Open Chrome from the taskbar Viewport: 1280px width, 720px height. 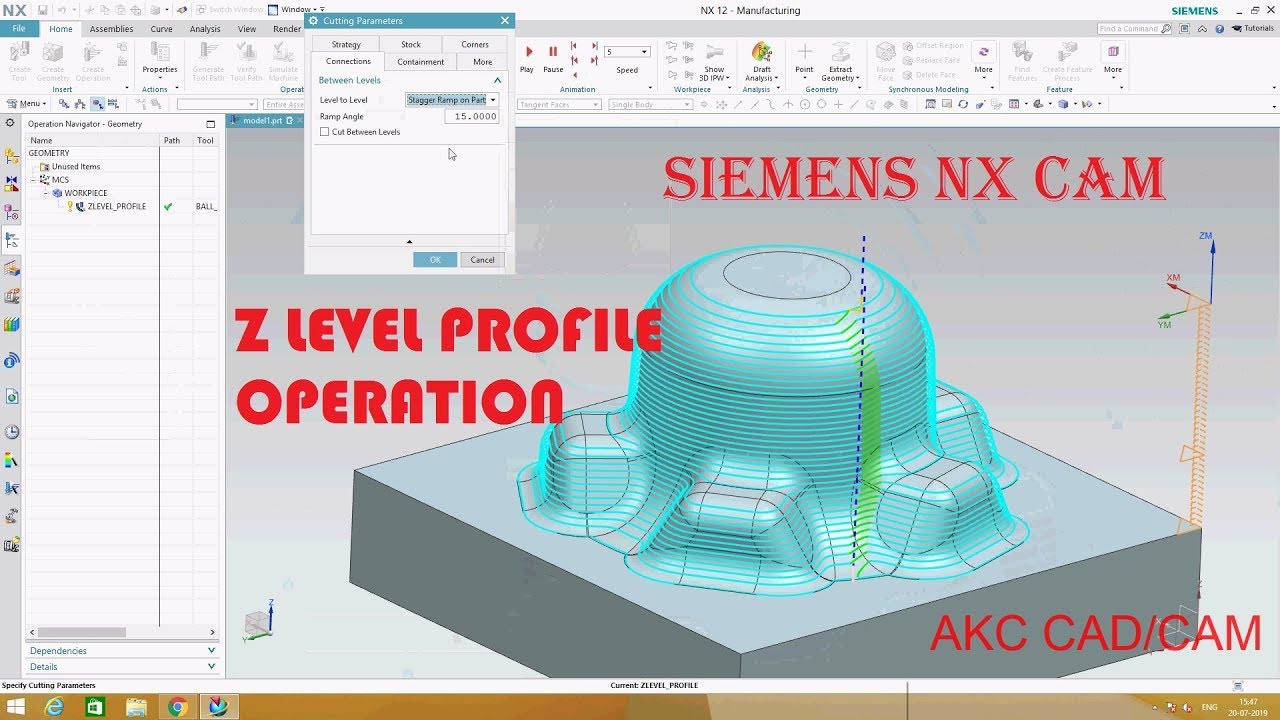pos(177,707)
